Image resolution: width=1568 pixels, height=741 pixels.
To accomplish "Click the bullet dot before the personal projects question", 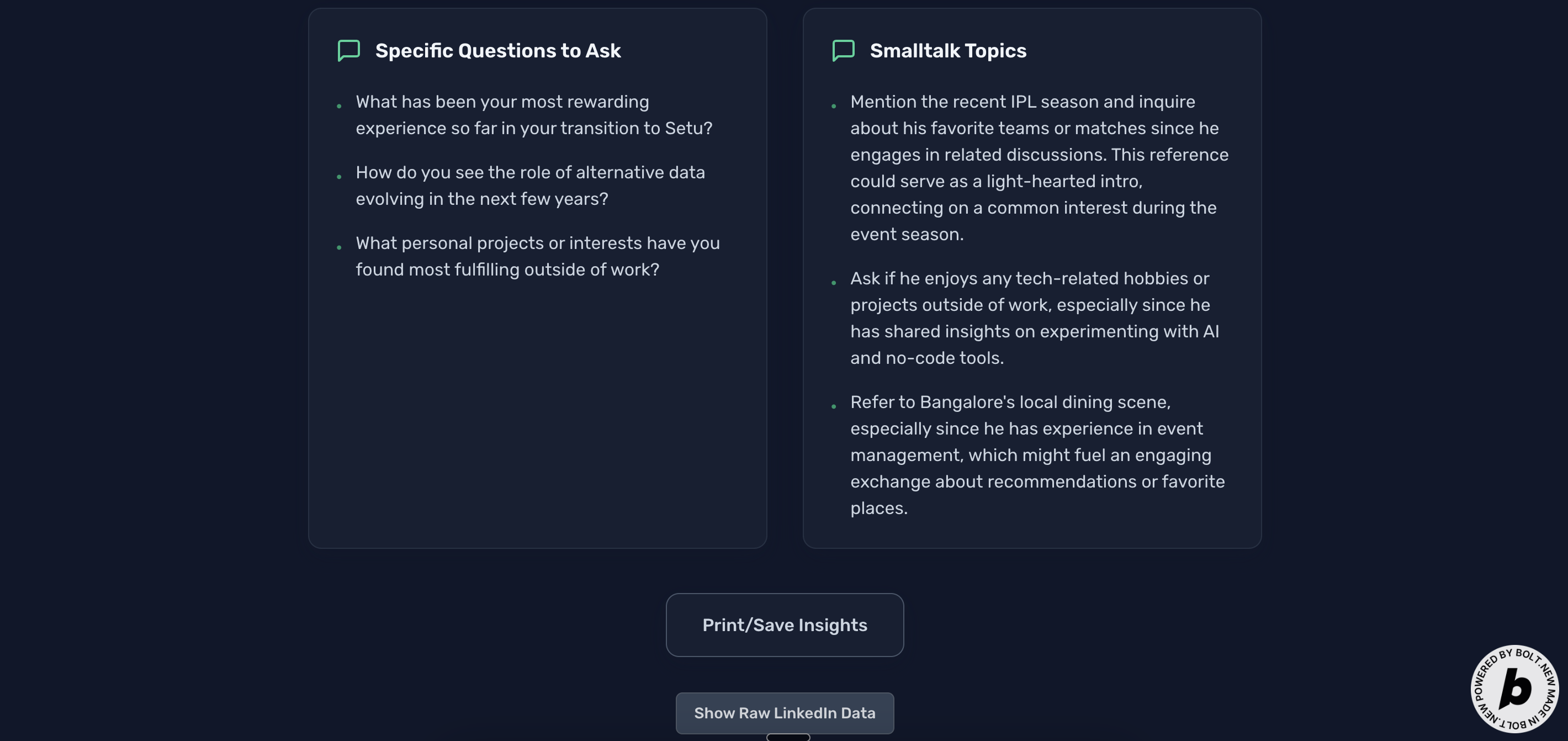I will pyautogui.click(x=339, y=248).
